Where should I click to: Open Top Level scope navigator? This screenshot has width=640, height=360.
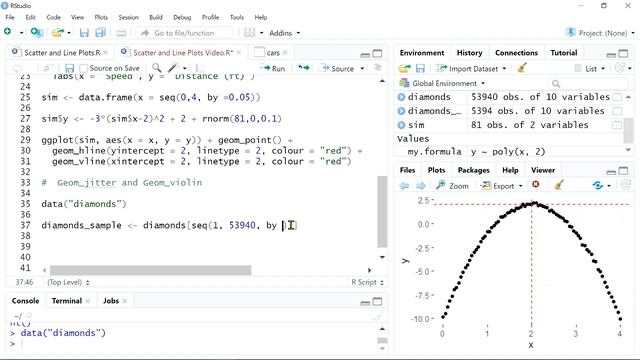click(68, 282)
